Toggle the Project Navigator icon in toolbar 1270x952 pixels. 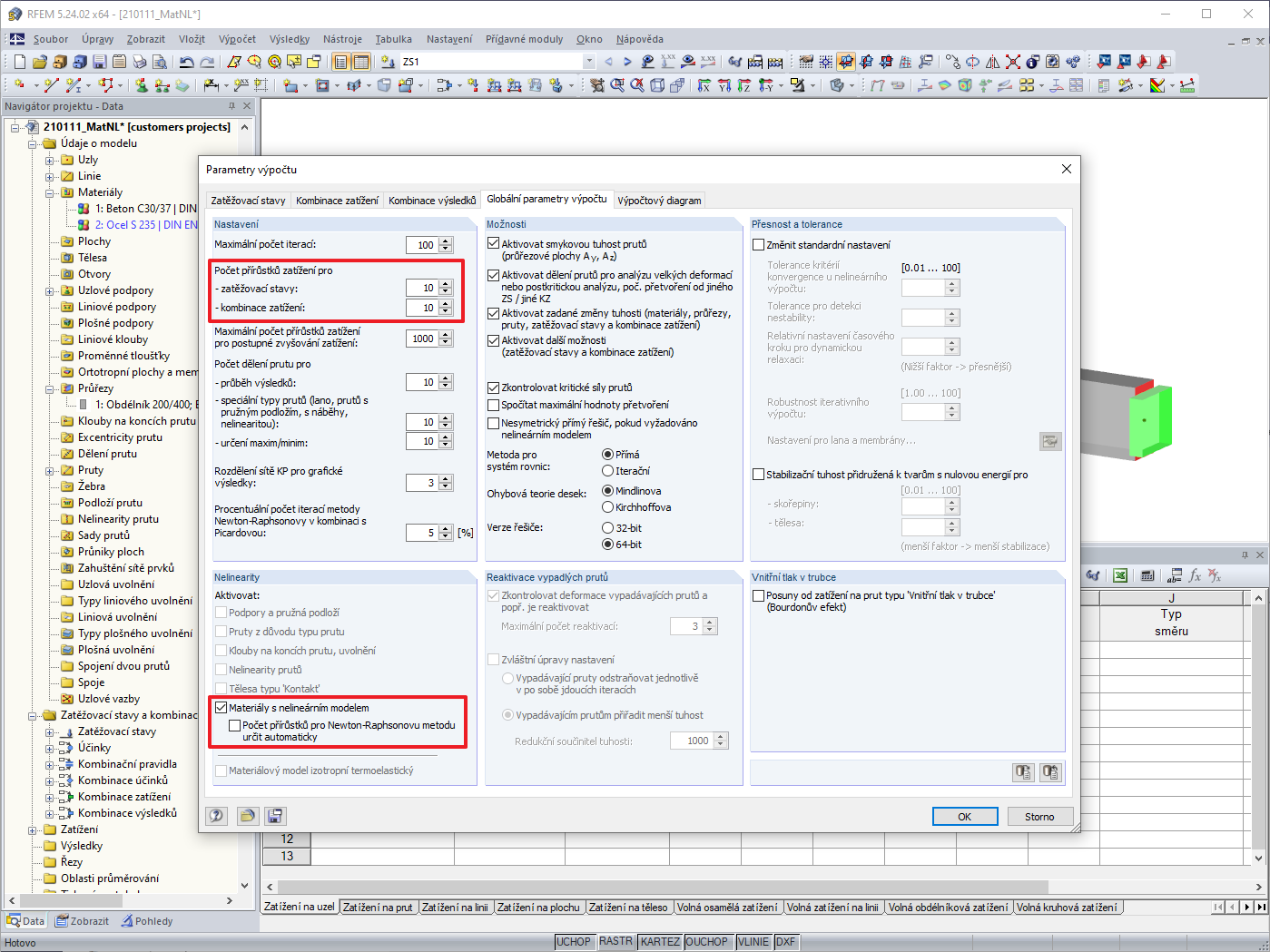[339, 62]
